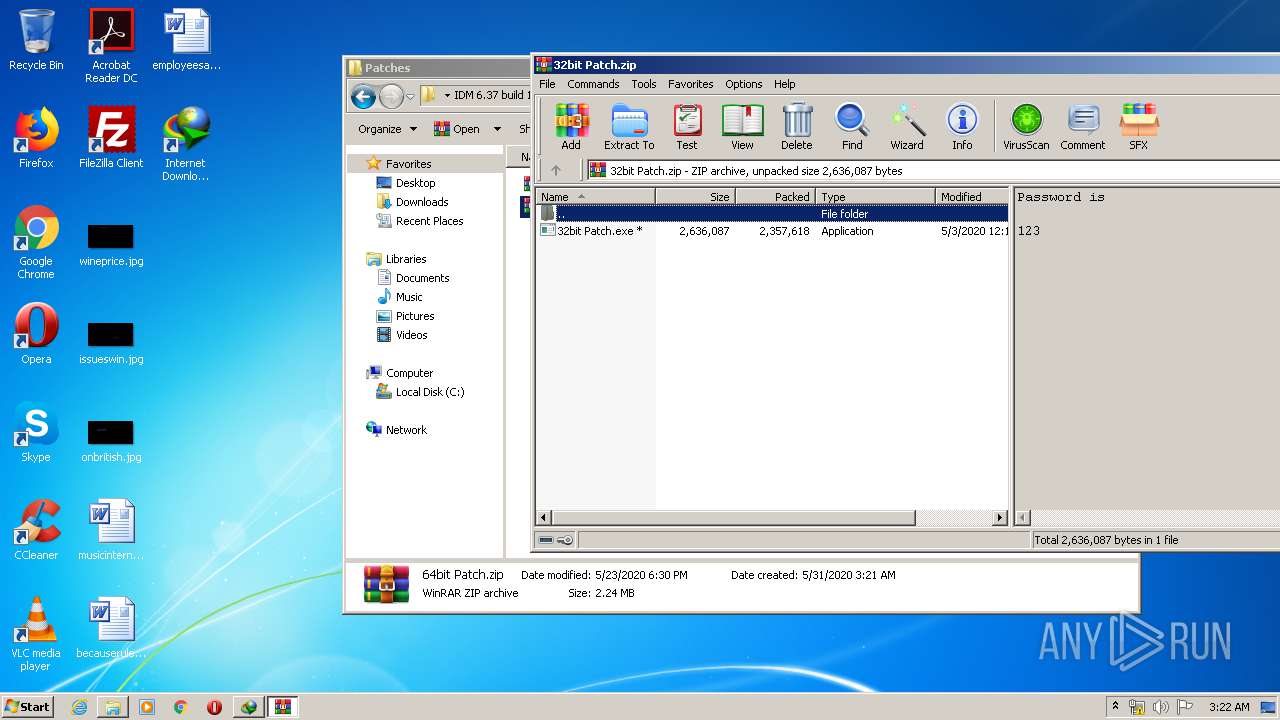Launch the Wizard wand icon
This screenshot has width=1280, height=720.
pos(907,127)
